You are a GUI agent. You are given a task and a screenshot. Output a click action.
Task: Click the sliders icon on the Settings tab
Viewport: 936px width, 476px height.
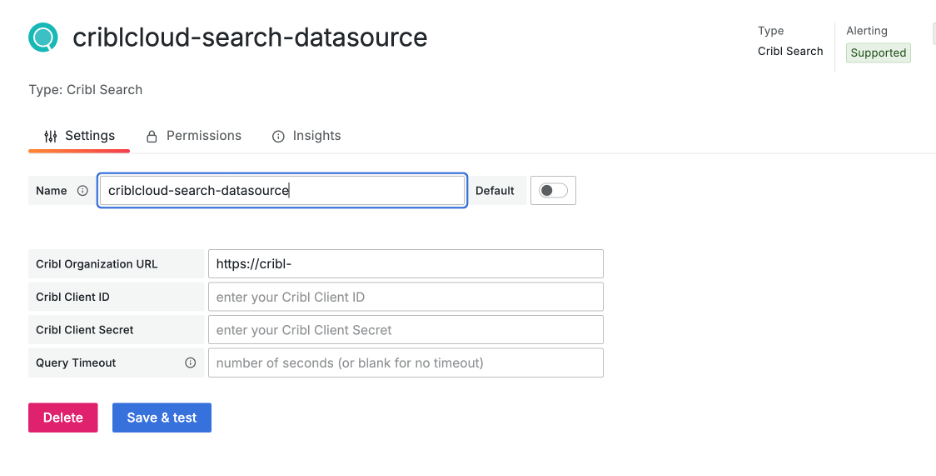click(50, 136)
